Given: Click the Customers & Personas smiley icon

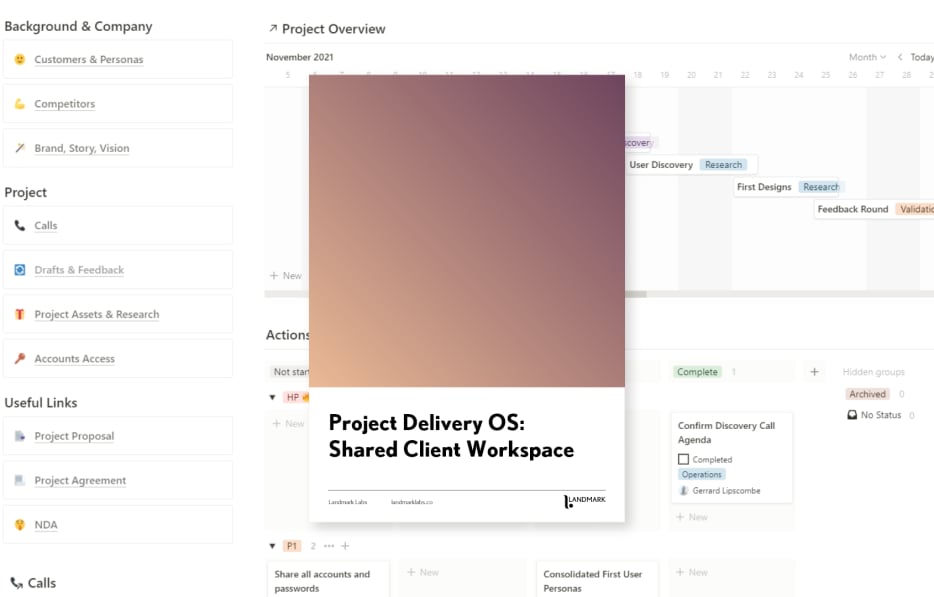Looking at the screenshot, I should (20, 60).
